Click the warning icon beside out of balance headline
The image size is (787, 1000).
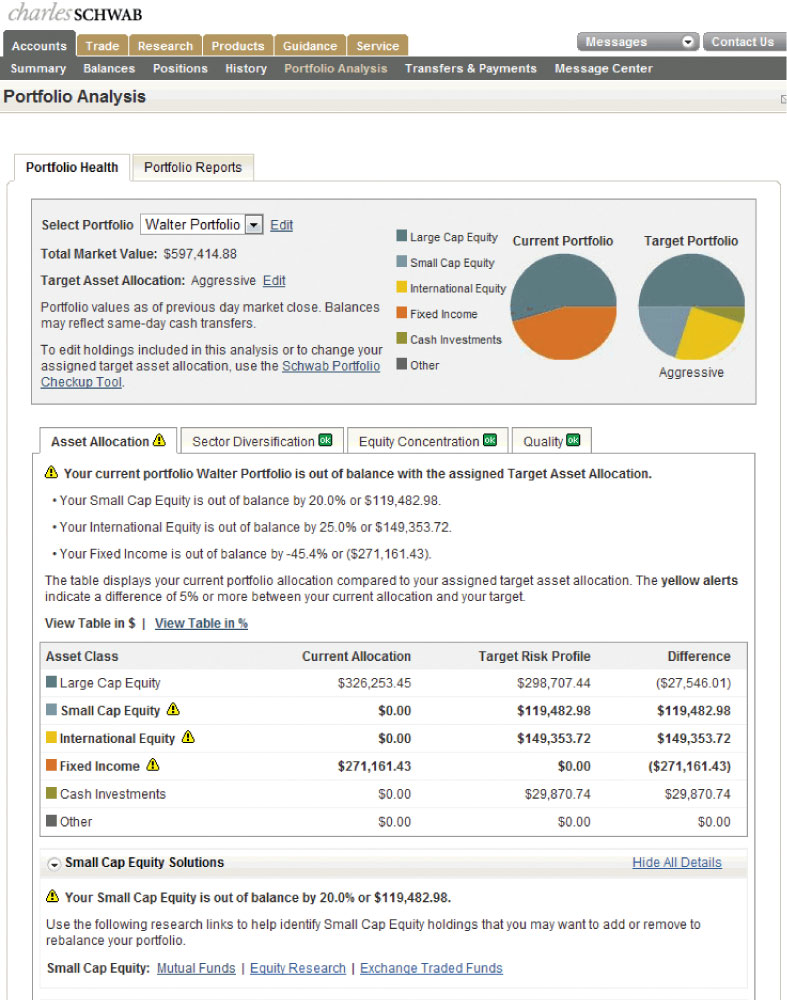coord(51,473)
